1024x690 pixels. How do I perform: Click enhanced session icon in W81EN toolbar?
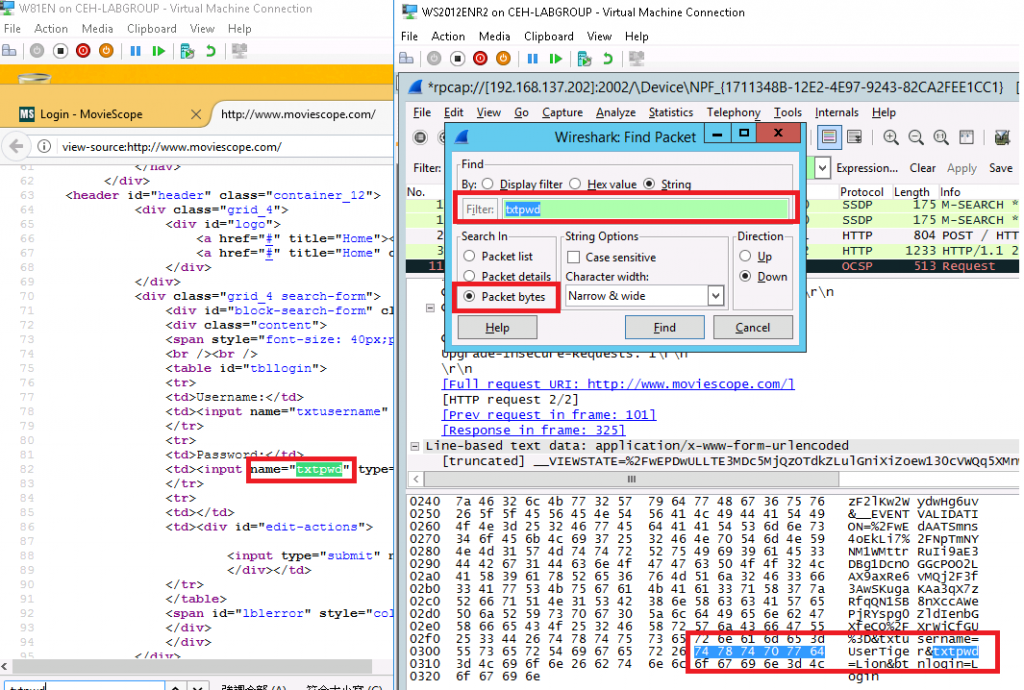(240, 51)
